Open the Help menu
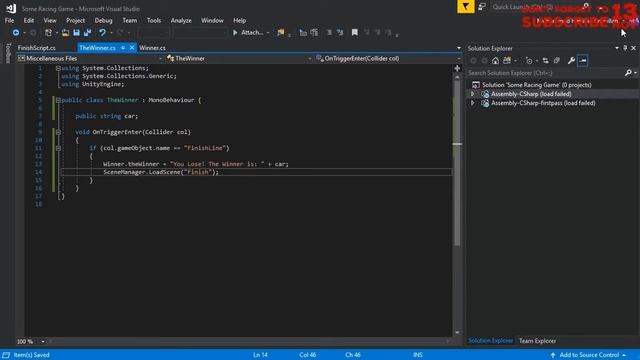Viewport: 640px width, 360px height. pyautogui.click(x=240, y=20)
